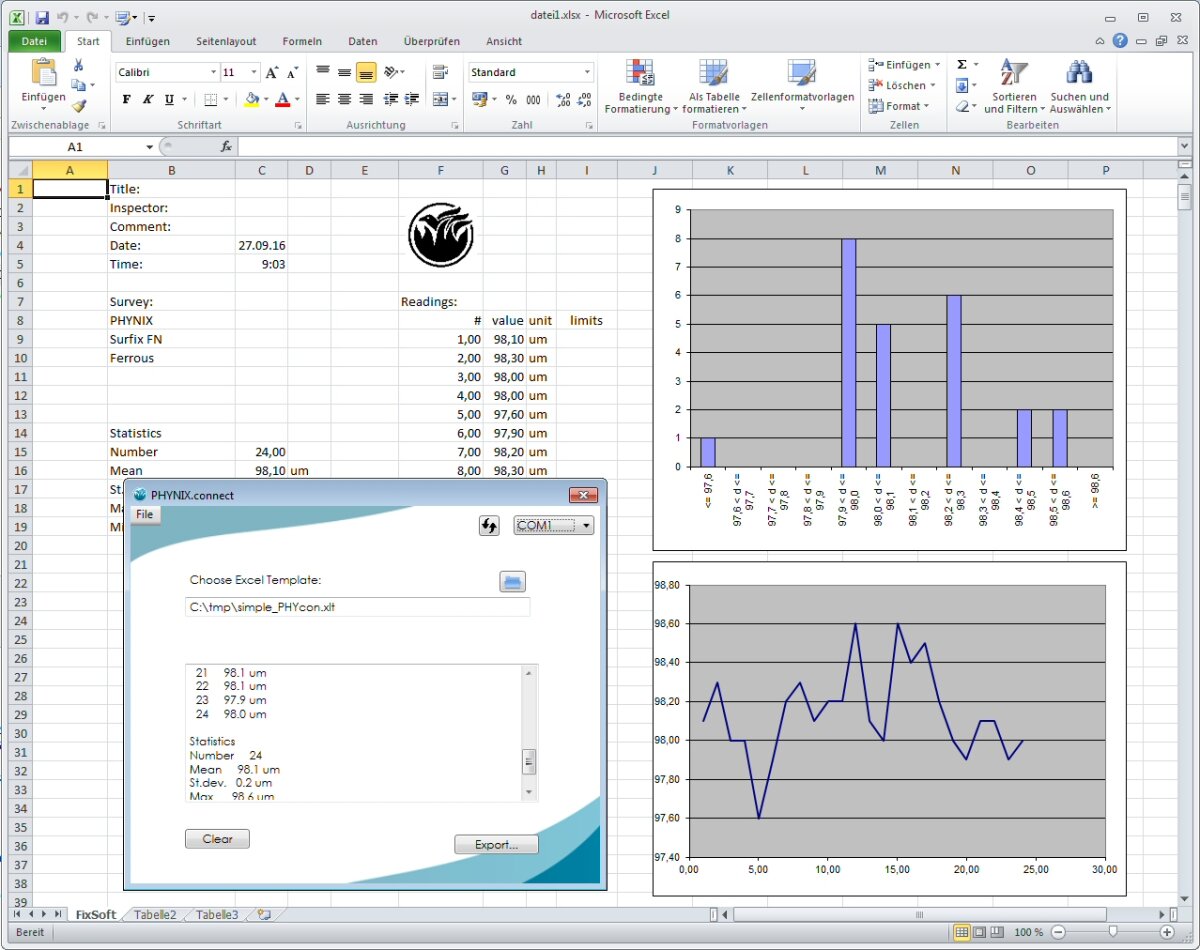Click the Export... button

pos(496,845)
